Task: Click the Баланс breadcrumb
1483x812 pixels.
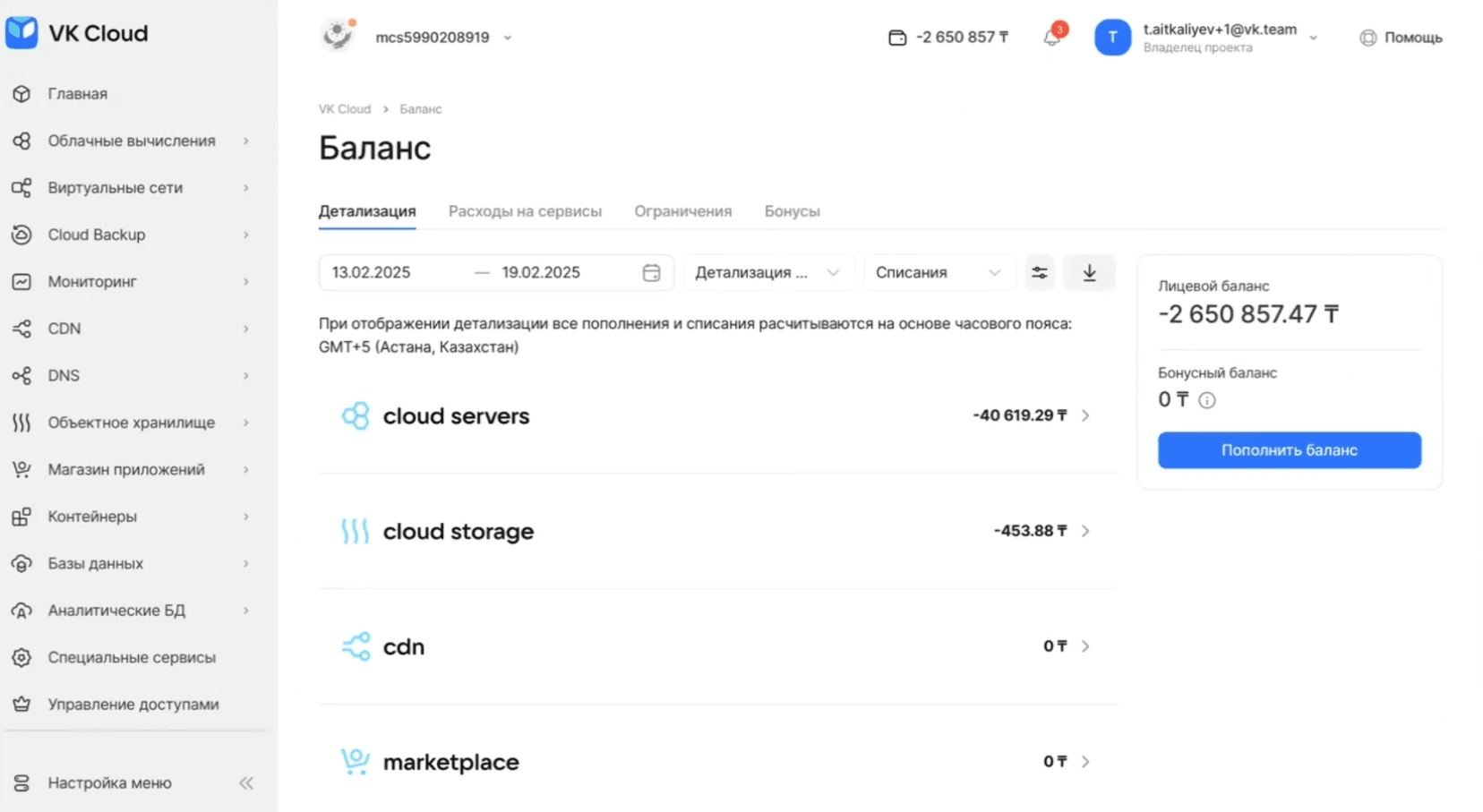Action: click(421, 109)
